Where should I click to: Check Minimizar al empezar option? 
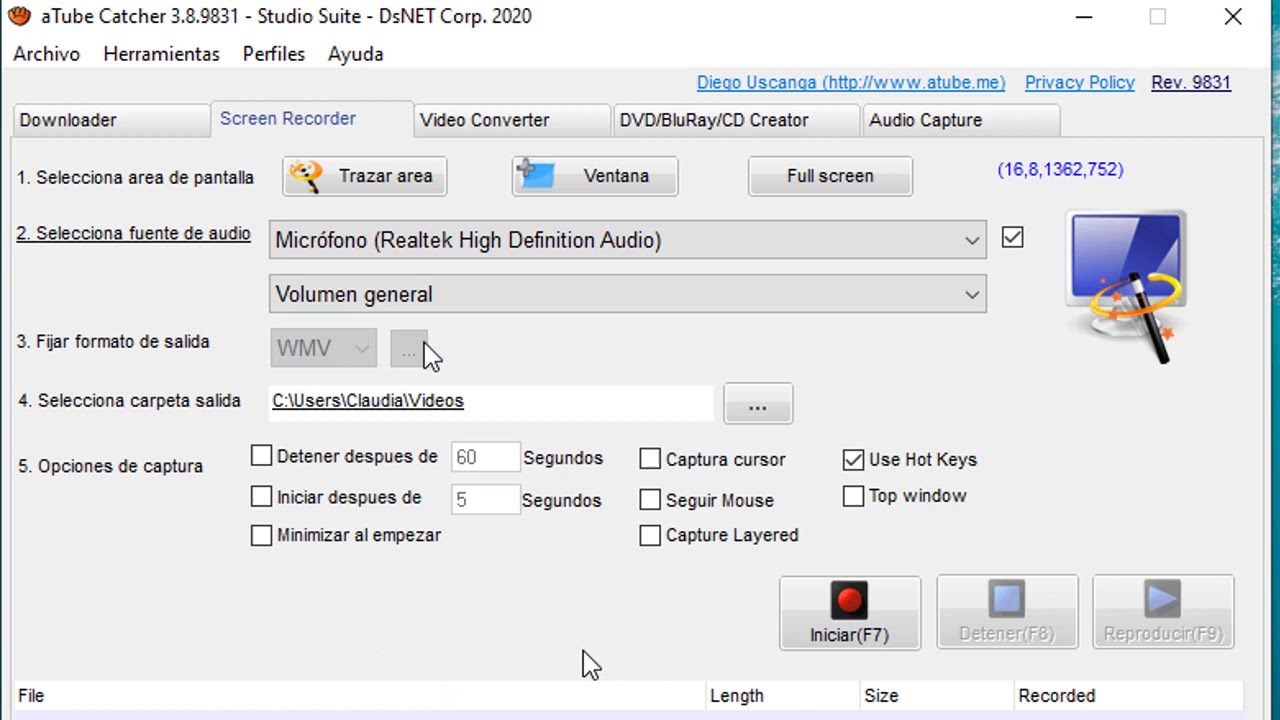tap(261, 535)
